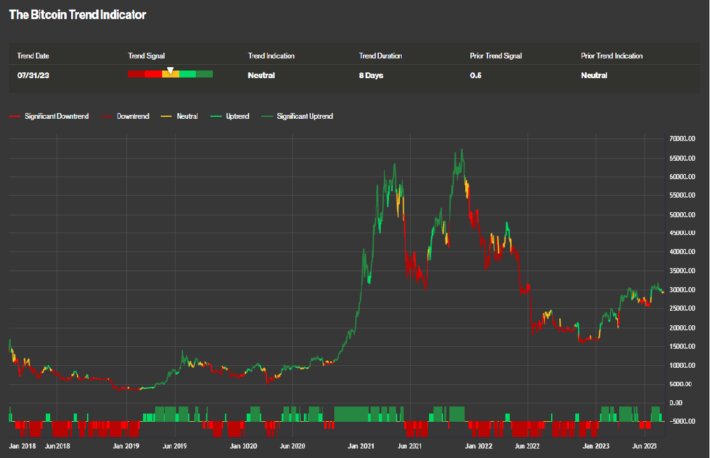This screenshot has width=710, height=458.
Task: Click the Prior Trend Signal column header
Action: click(496, 56)
